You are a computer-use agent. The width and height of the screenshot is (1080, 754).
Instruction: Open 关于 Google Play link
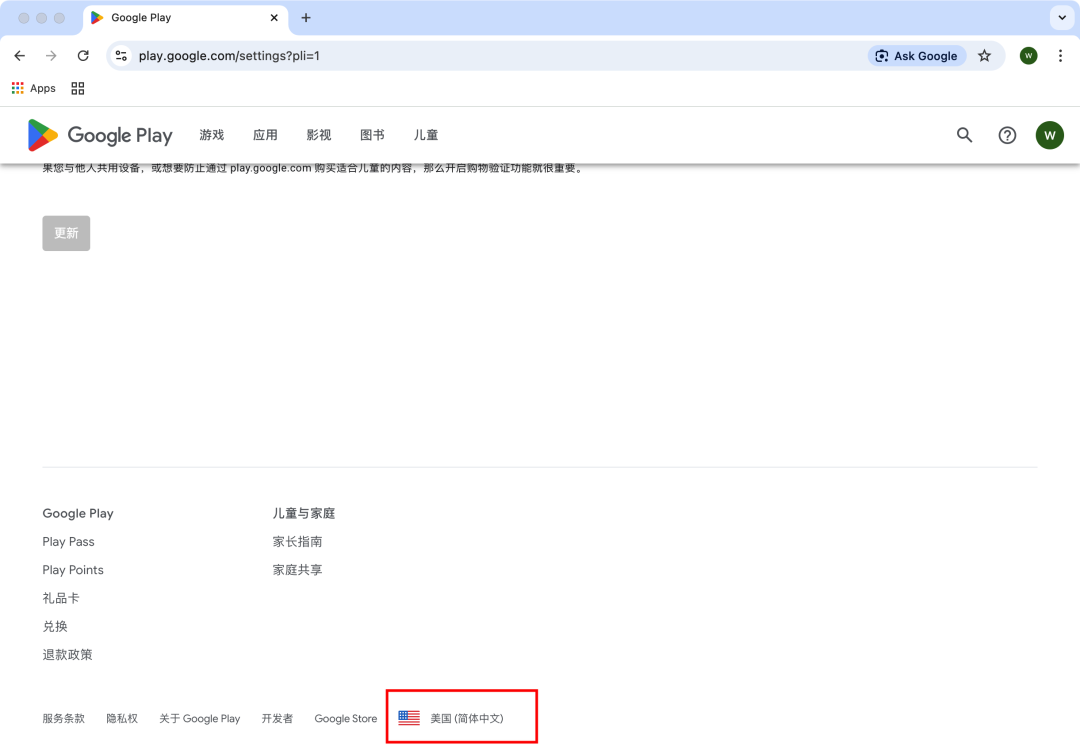pos(200,718)
